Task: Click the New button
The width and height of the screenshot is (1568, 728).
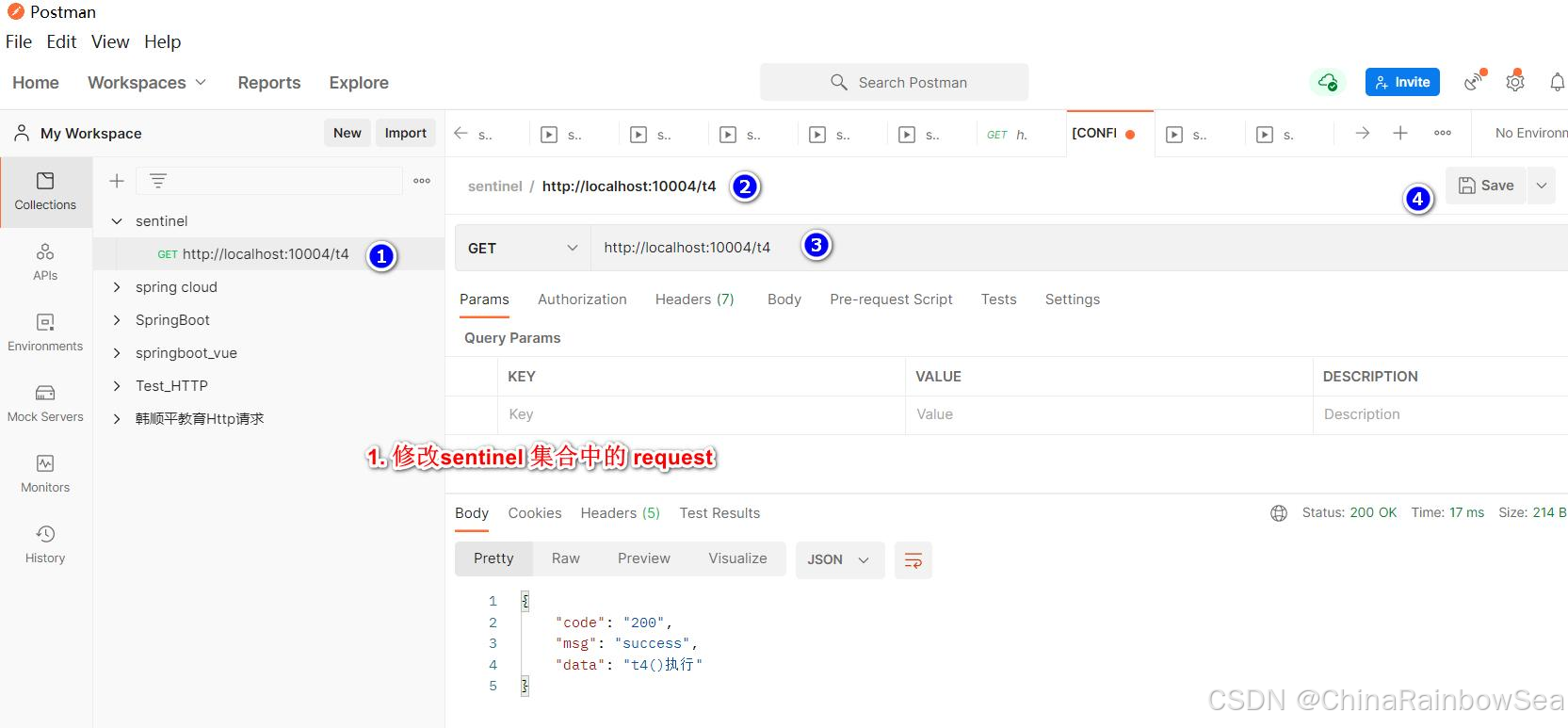Action: click(348, 133)
